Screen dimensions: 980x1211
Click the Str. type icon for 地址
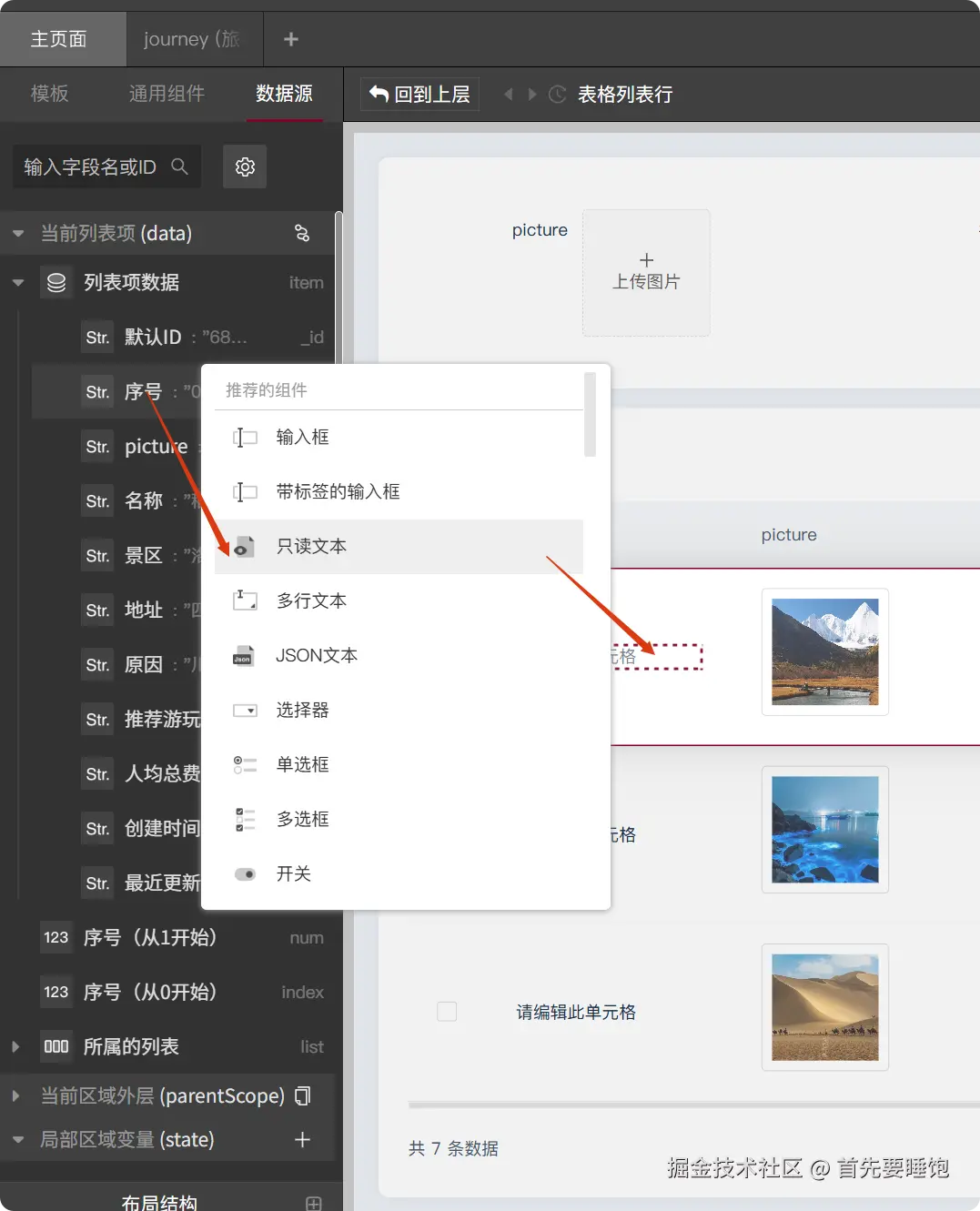(x=97, y=610)
